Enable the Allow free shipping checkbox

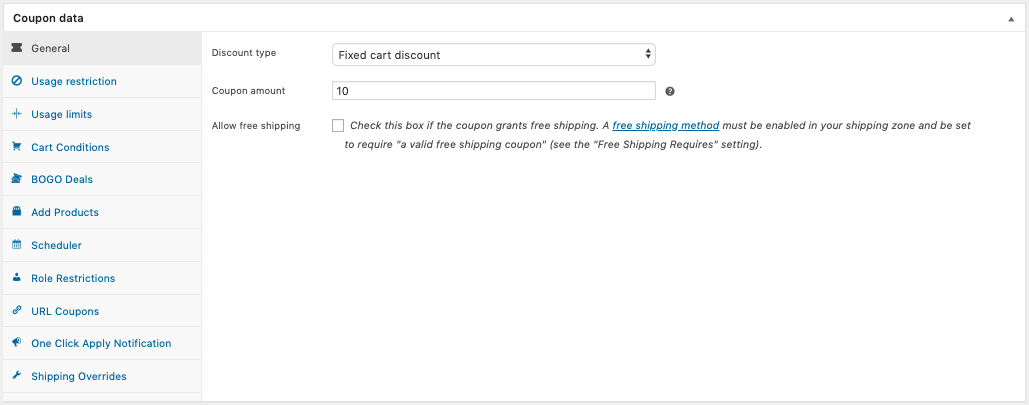pos(338,126)
